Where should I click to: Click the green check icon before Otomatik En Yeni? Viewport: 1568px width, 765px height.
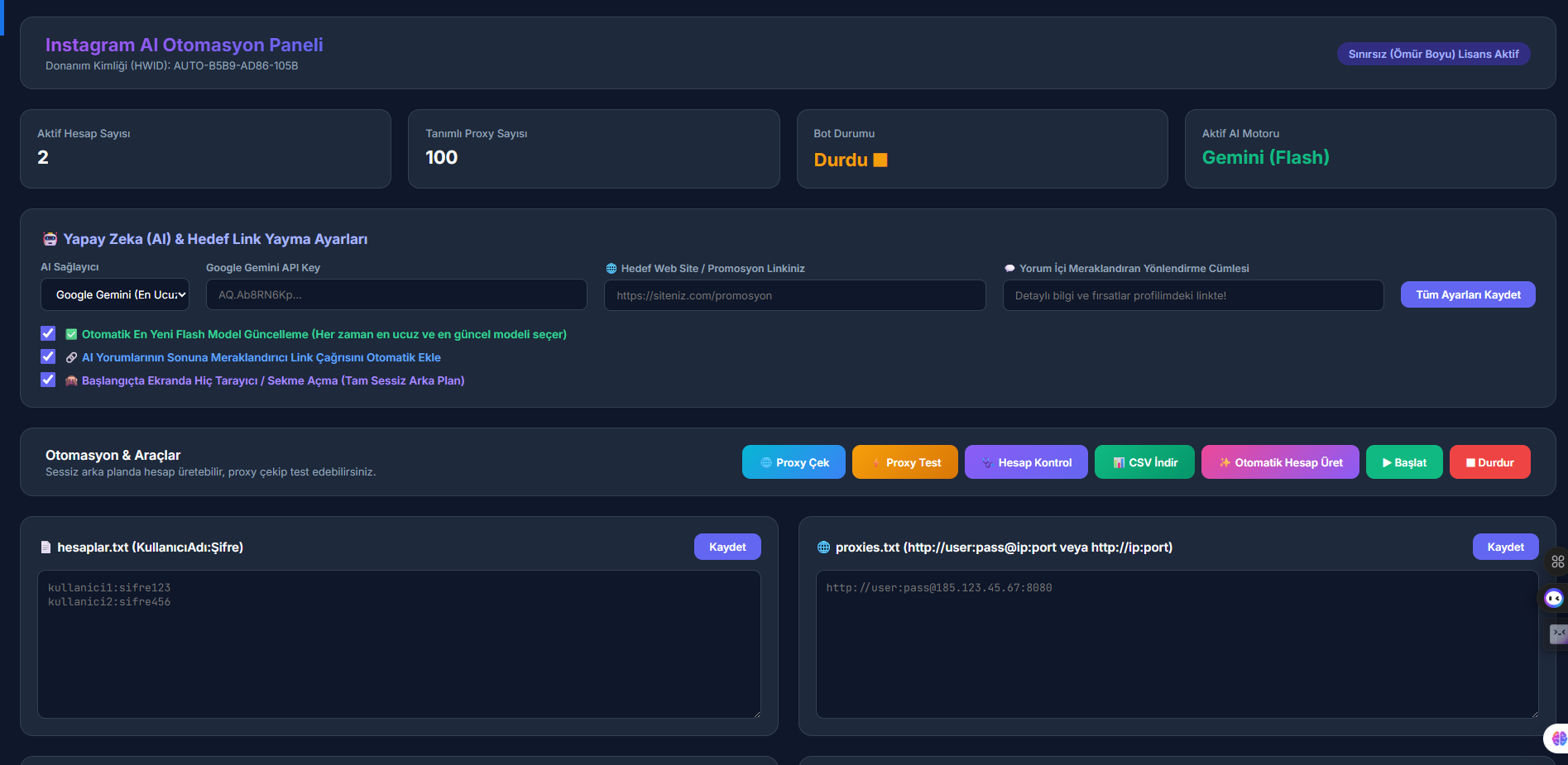coord(71,334)
